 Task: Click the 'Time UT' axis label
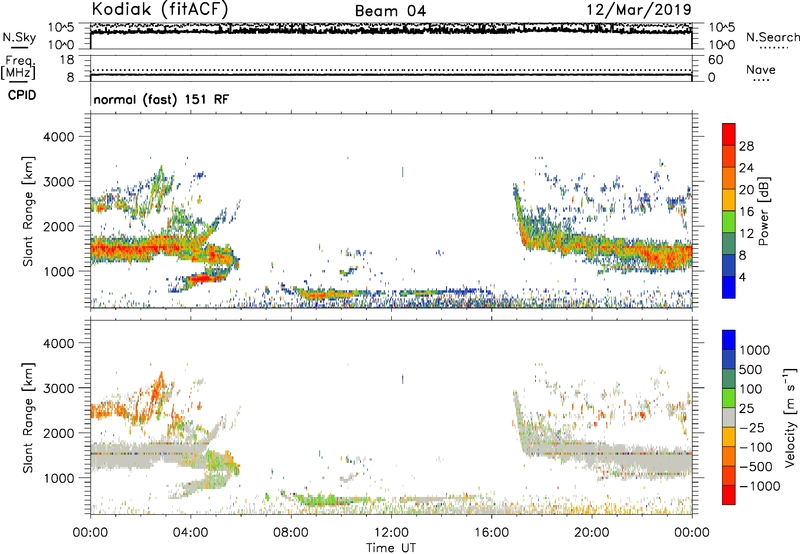pos(391,548)
